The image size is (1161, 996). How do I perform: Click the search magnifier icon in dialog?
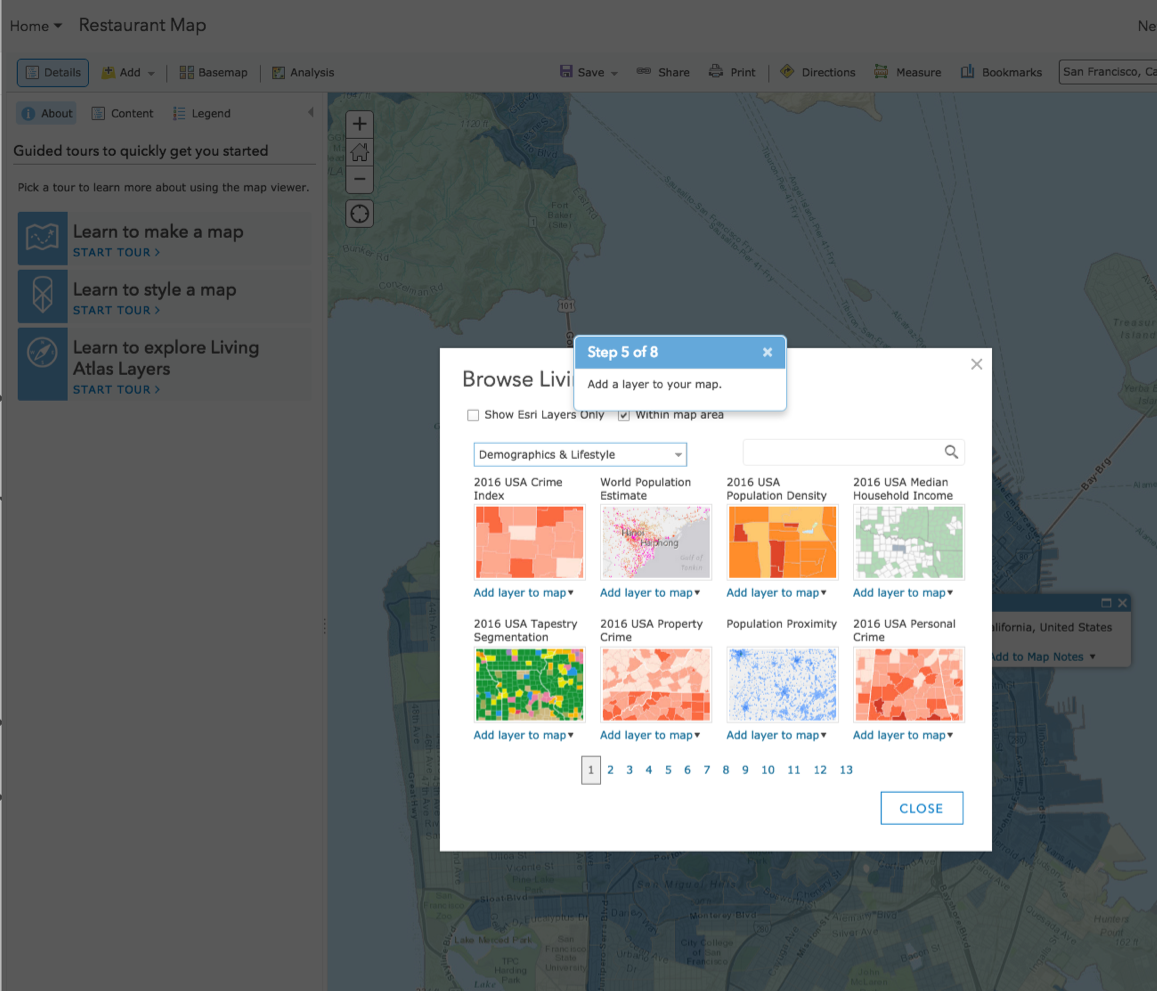pyautogui.click(x=951, y=452)
